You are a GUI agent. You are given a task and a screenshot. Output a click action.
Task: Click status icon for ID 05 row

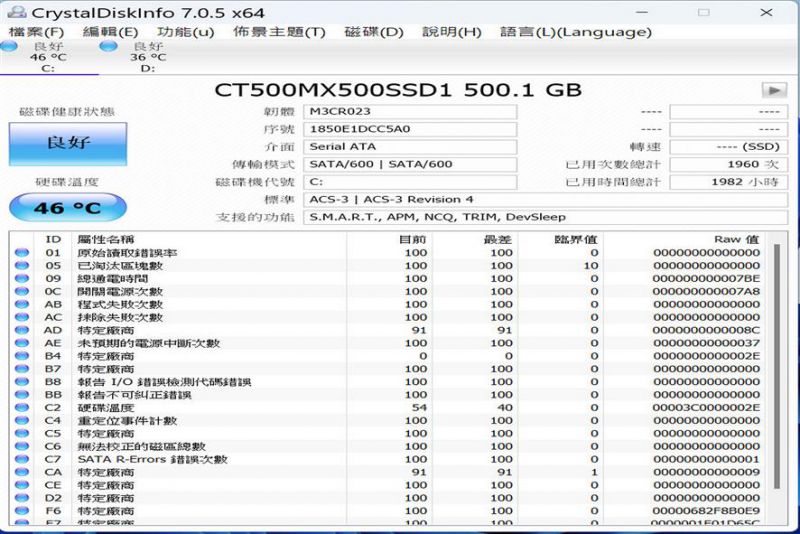[x=22, y=265]
